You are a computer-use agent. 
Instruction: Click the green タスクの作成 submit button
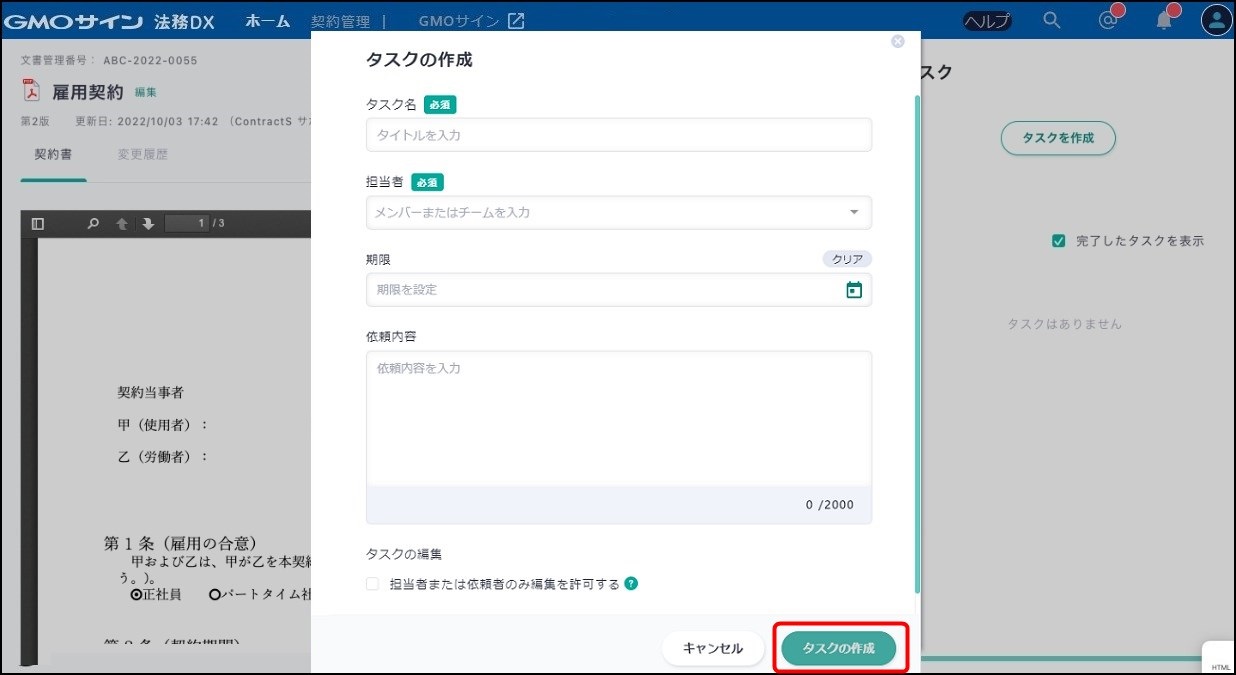coord(839,648)
